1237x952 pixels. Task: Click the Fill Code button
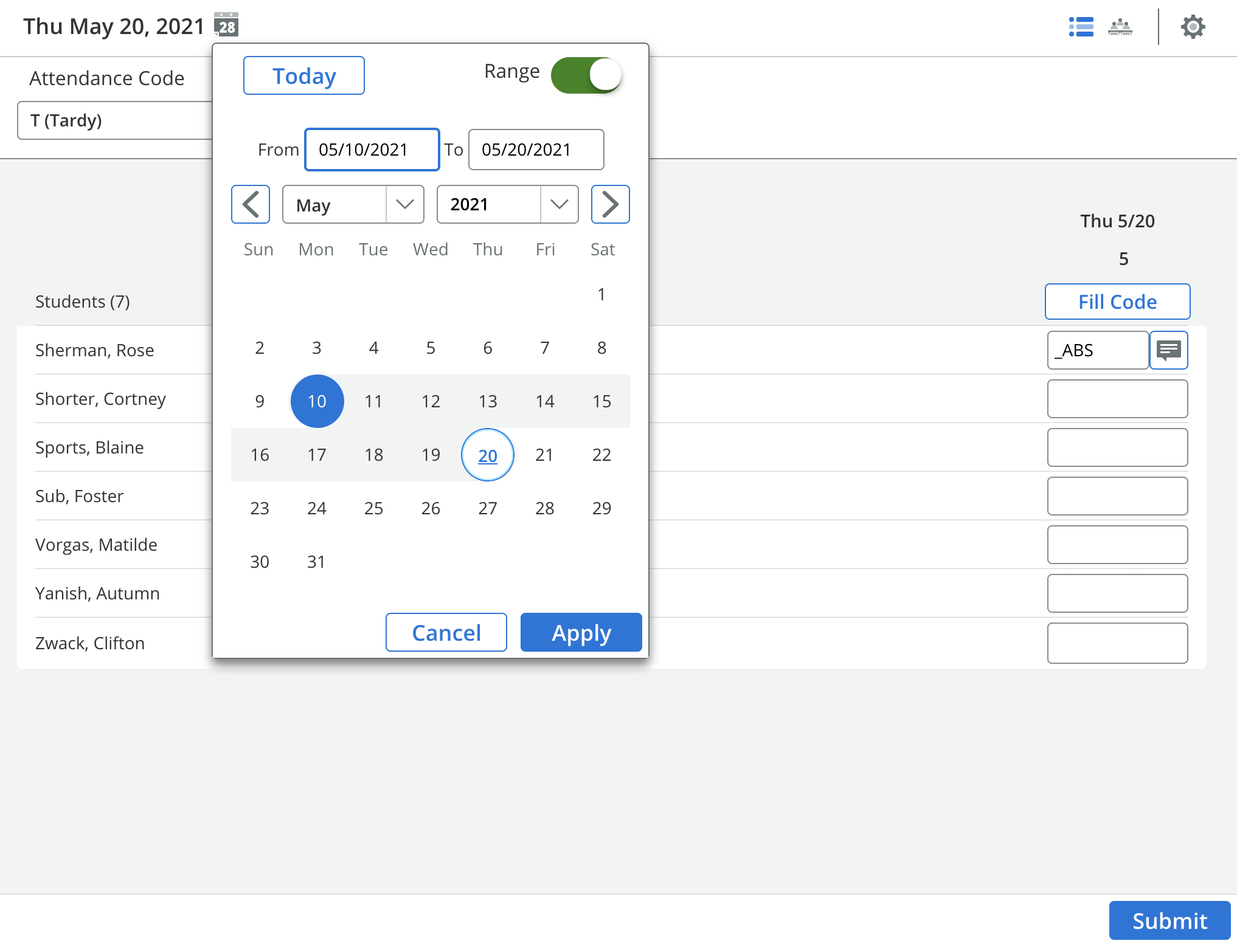[x=1117, y=302]
